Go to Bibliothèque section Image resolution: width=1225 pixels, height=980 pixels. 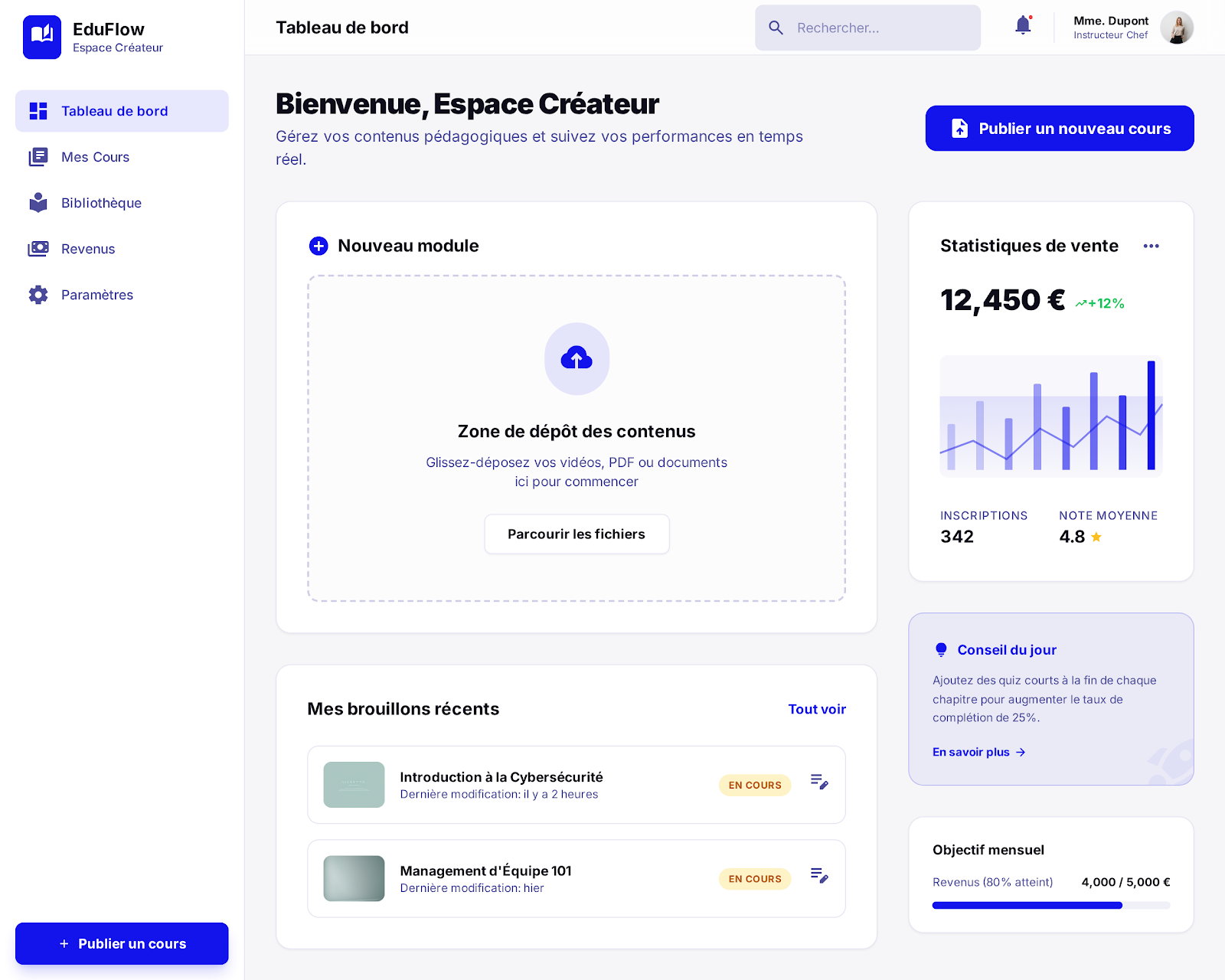(101, 203)
